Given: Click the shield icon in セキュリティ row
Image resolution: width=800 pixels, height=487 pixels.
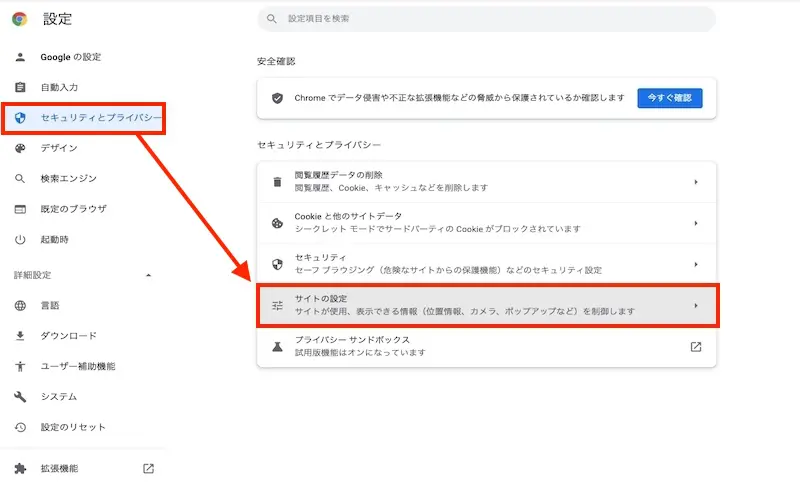Looking at the screenshot, I should click(277, 264).
